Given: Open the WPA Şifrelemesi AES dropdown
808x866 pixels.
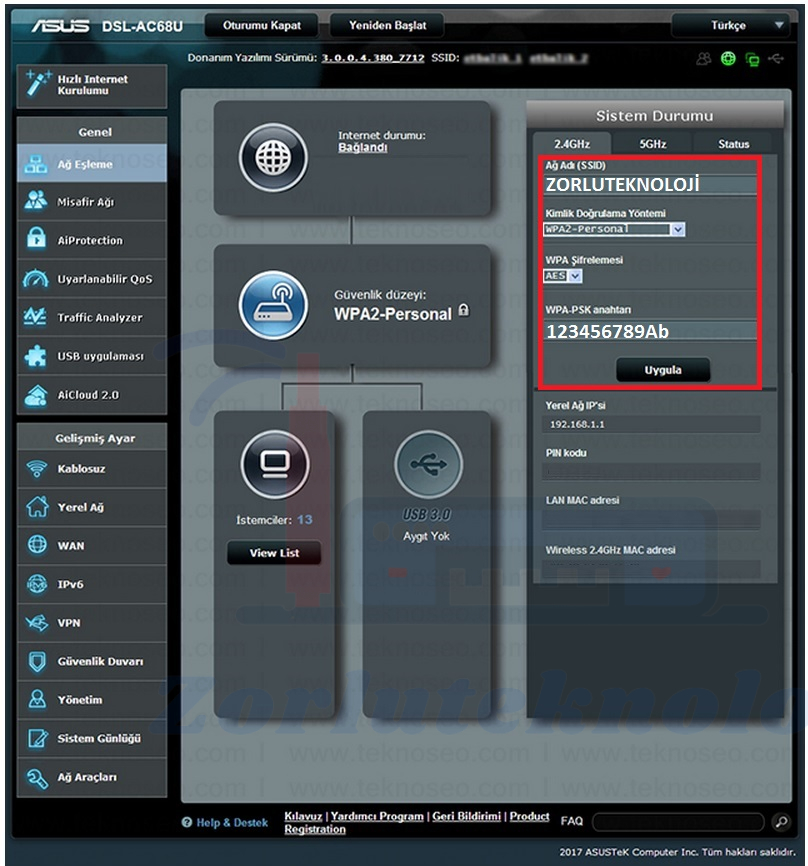Looking at the screenshot, I should 562,275.
